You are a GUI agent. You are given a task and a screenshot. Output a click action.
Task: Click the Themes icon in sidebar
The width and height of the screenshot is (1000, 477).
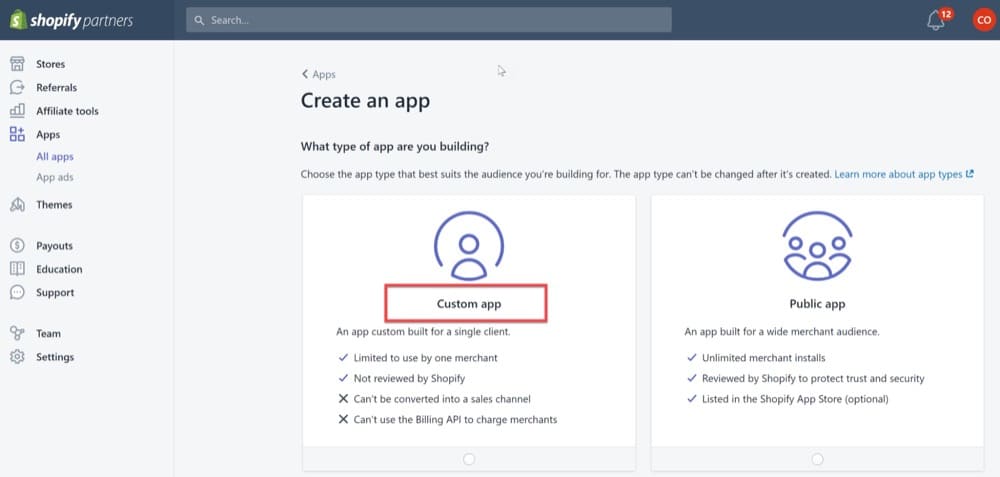17,205
